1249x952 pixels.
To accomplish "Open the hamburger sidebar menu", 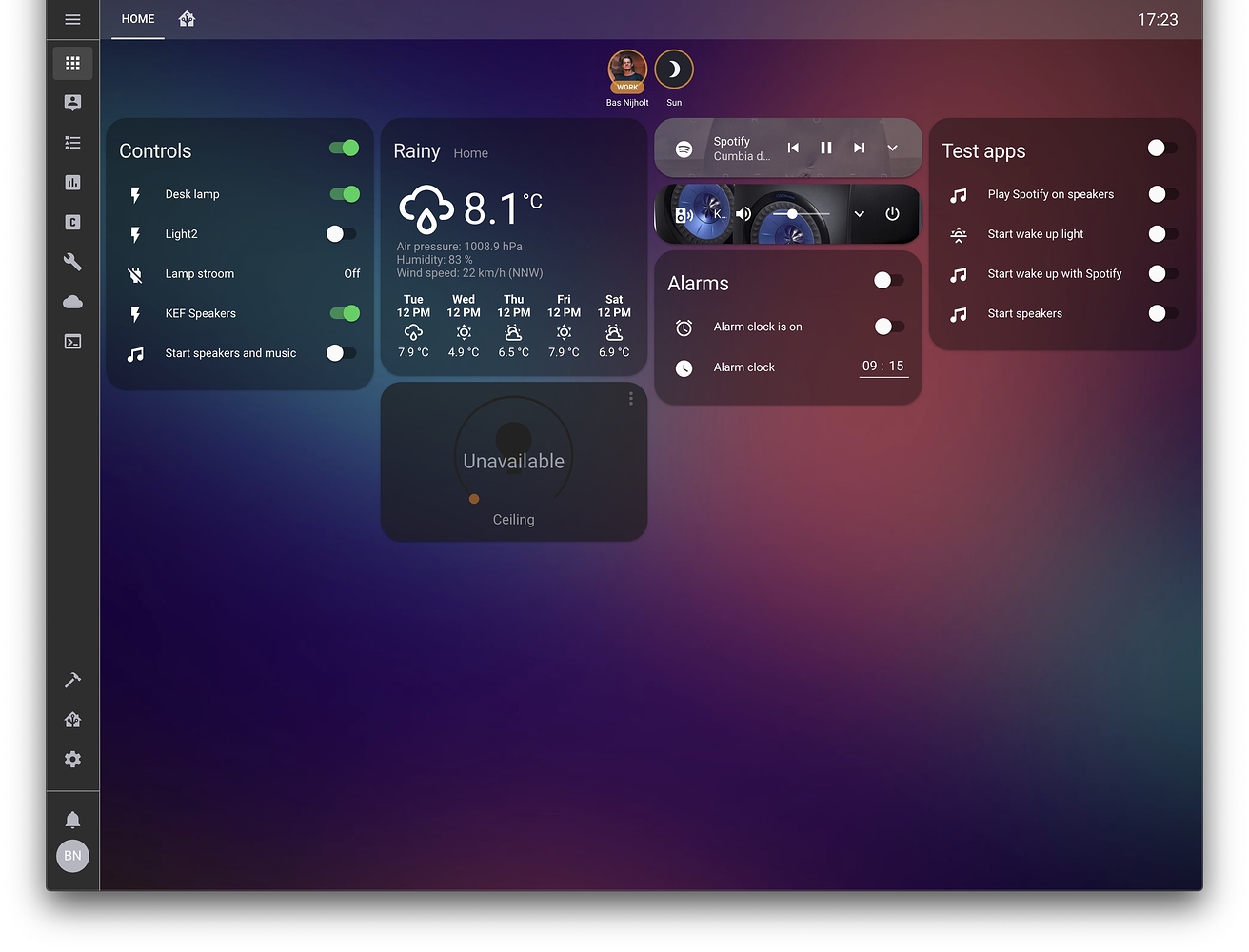I will point(72,19).
